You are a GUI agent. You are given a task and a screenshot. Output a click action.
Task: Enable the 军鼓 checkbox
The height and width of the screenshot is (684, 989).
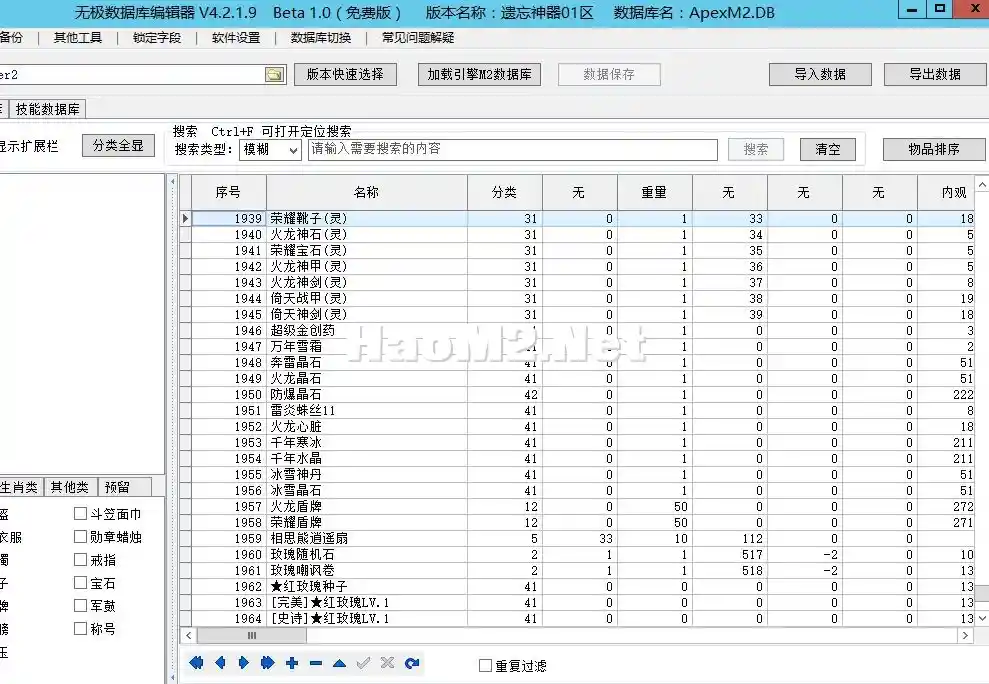click(x=80, y=606)
